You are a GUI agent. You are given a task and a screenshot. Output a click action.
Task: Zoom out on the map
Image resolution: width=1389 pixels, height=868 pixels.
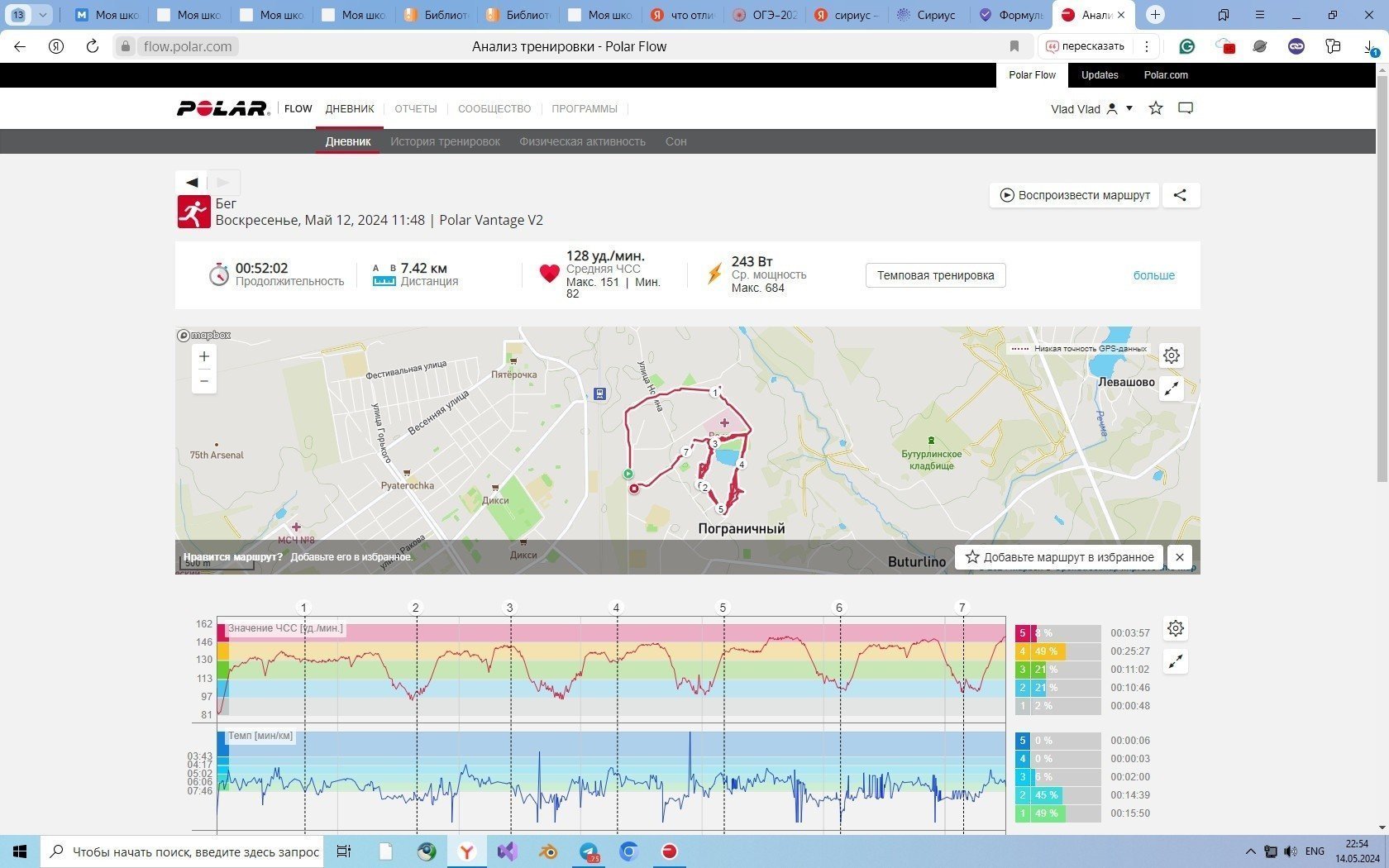204,381
